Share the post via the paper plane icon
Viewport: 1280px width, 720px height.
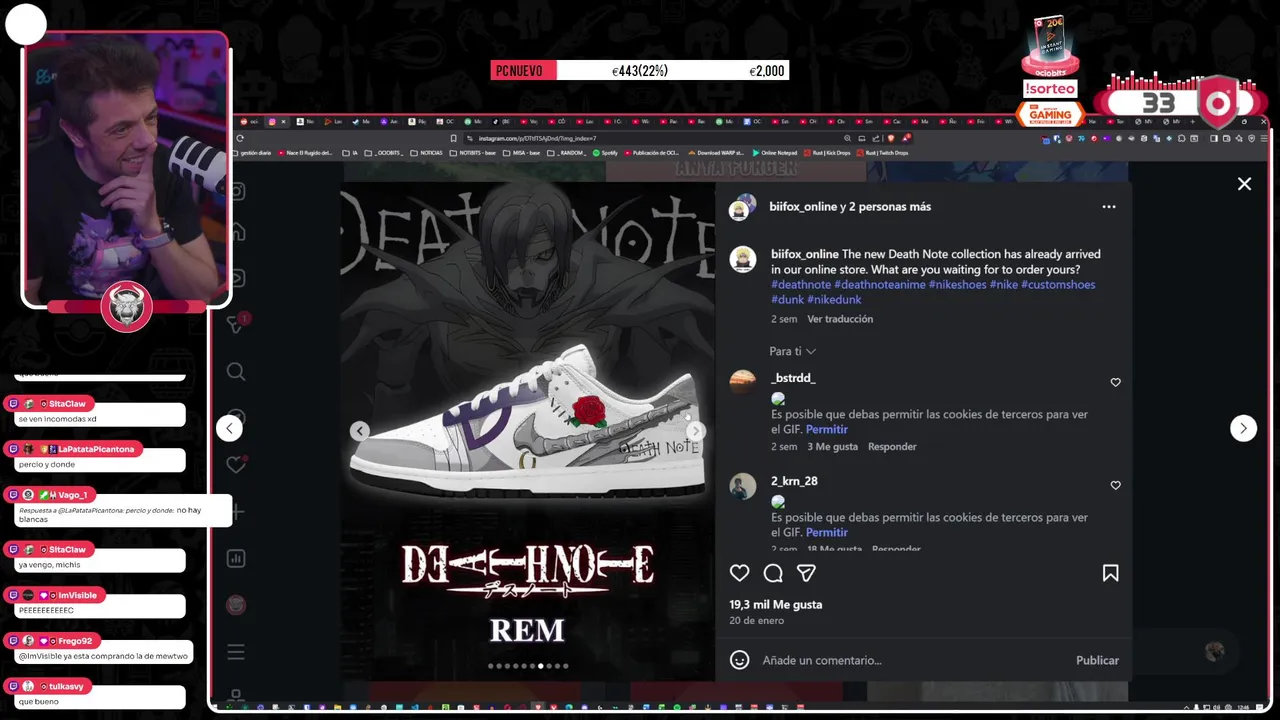[806, 573]
